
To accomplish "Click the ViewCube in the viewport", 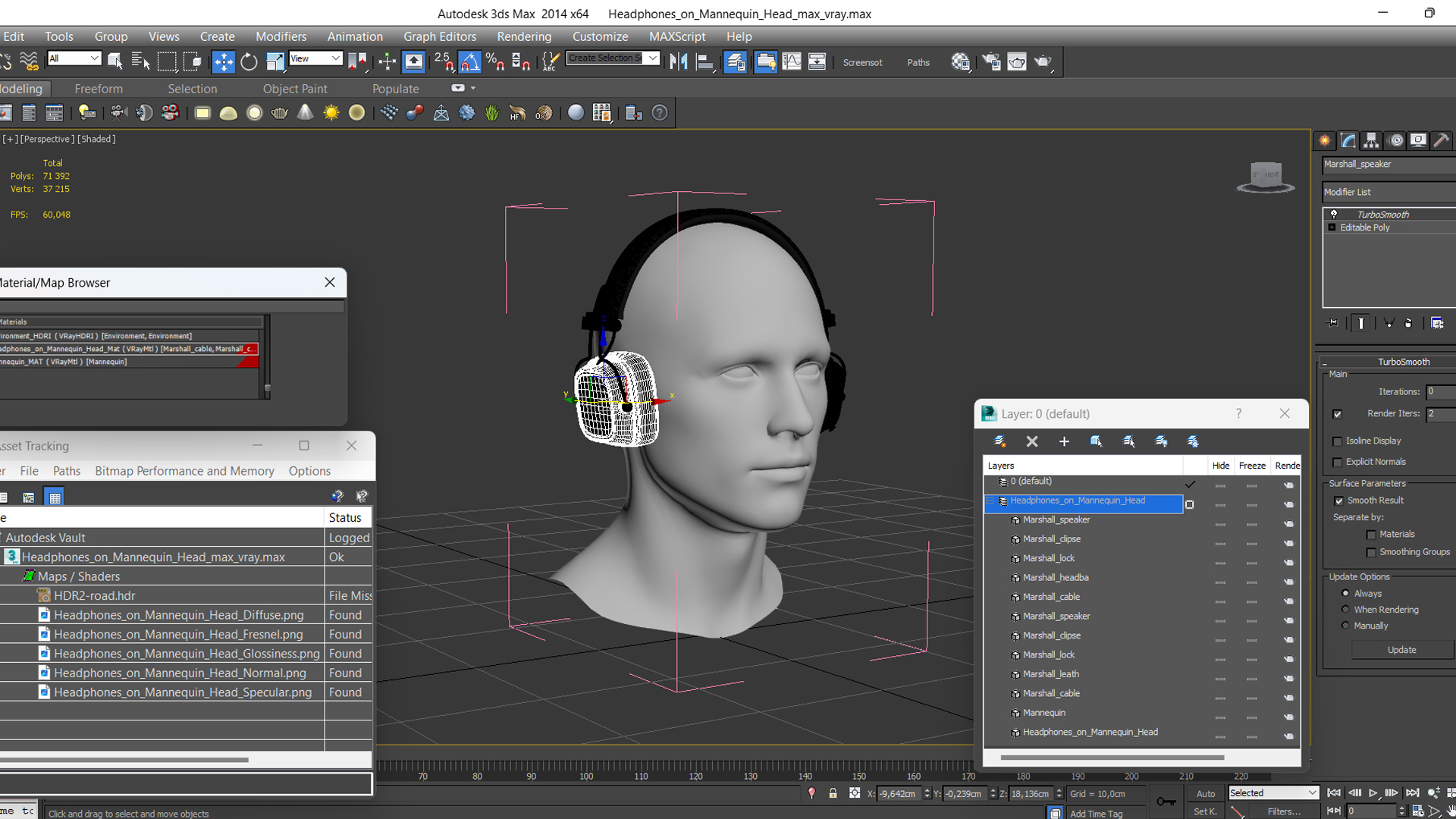I will click(x=1266, y=177).
